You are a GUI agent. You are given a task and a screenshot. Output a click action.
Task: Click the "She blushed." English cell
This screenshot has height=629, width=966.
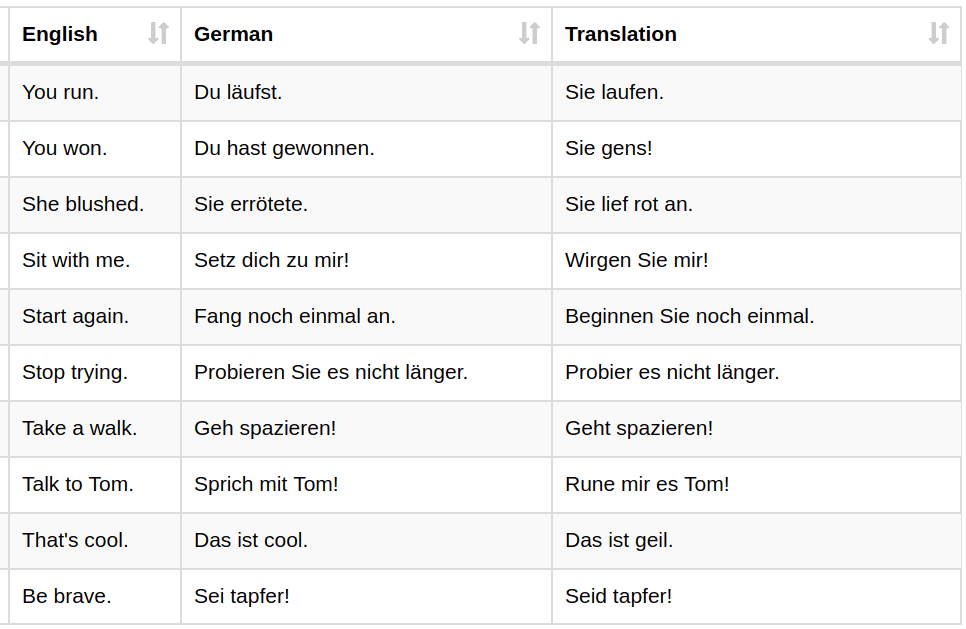[x=83, y=204]
